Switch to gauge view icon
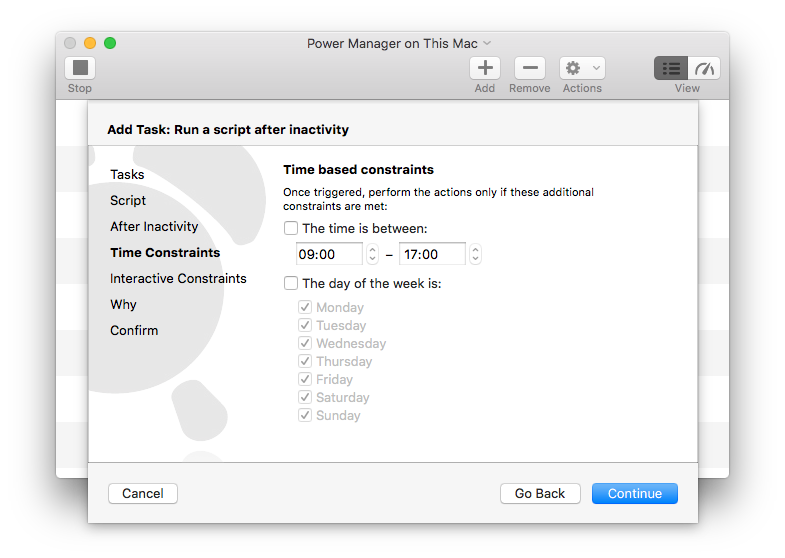Screen dimensions: 785x558 [704, 68]
